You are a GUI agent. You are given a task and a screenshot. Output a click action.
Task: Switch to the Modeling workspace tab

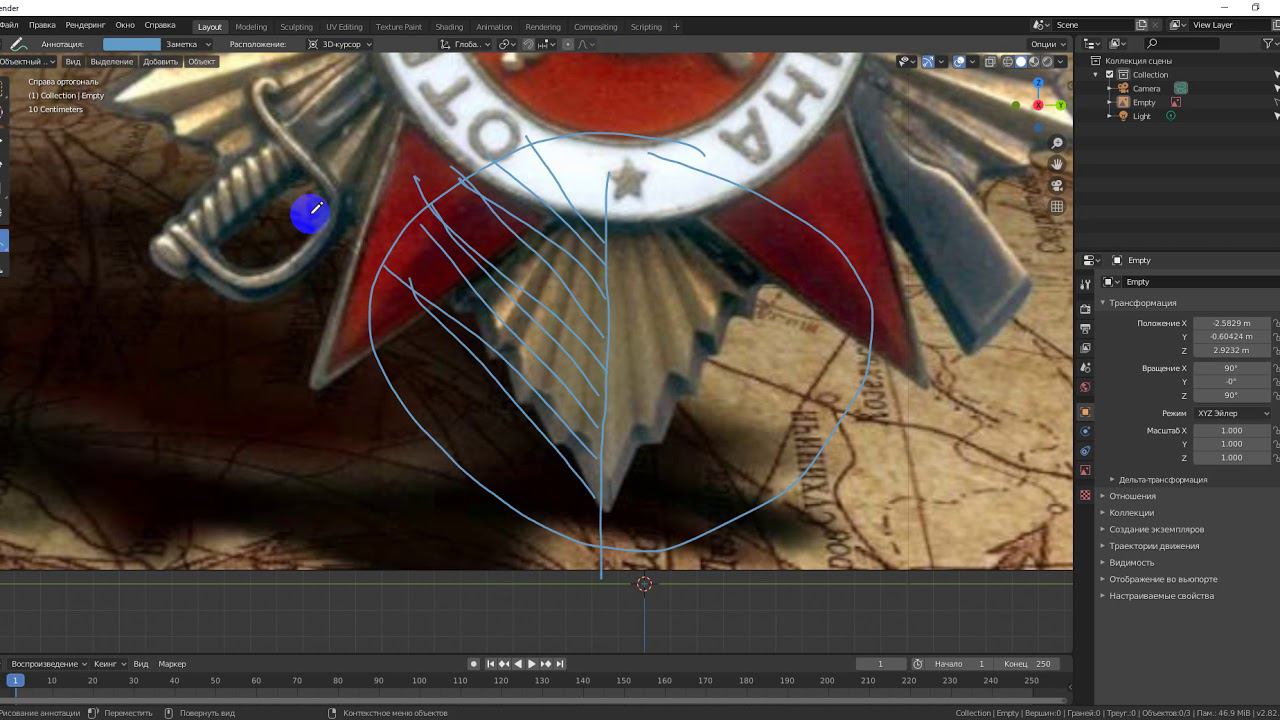251,27
